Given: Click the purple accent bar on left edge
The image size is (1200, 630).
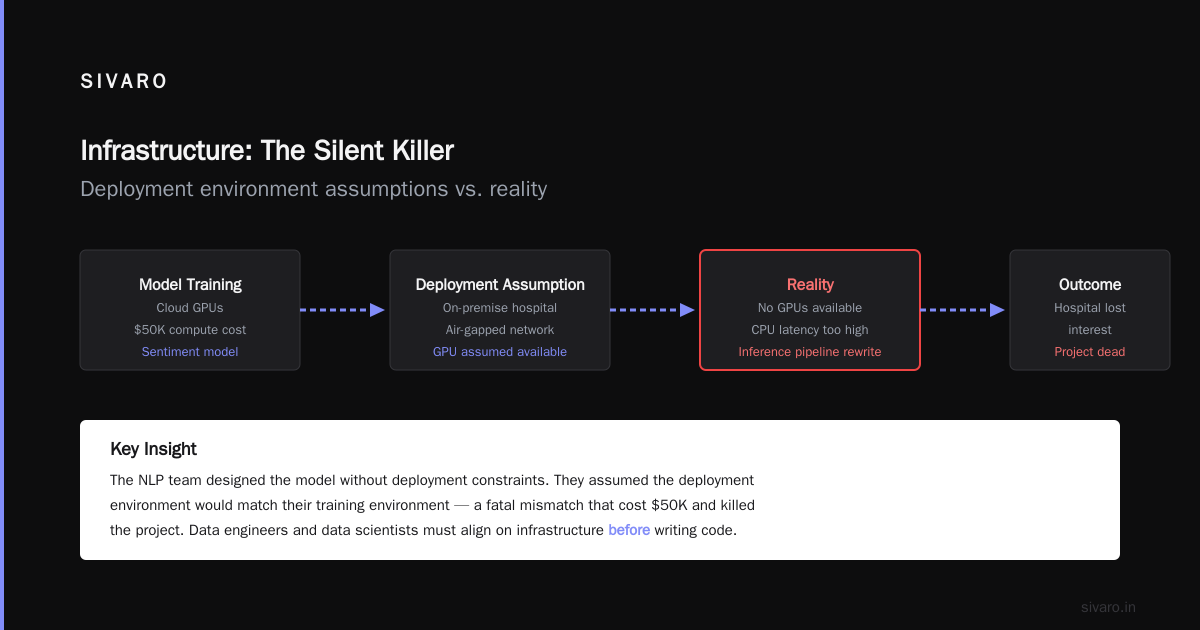Looking at the screenshot, I should tap(2, 315).
